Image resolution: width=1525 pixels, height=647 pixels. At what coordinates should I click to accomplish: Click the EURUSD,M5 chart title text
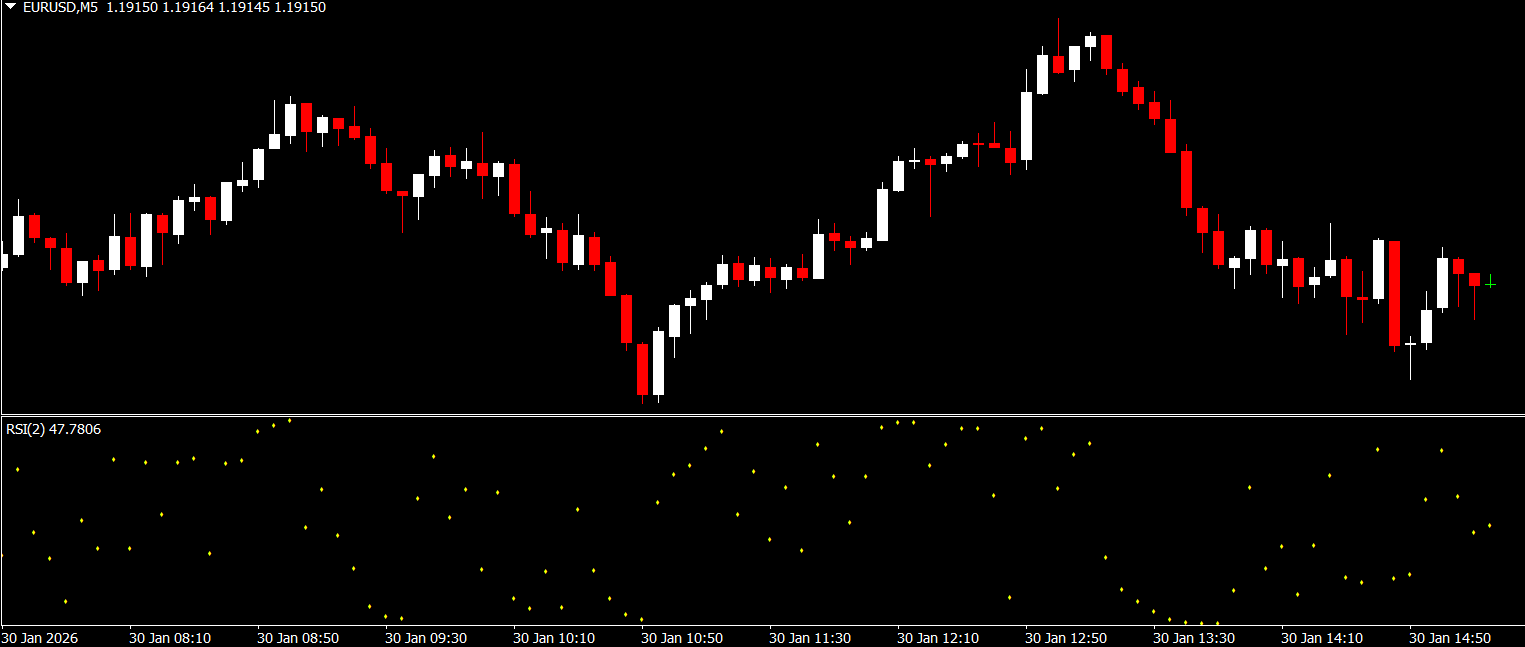tap(61, 7)
